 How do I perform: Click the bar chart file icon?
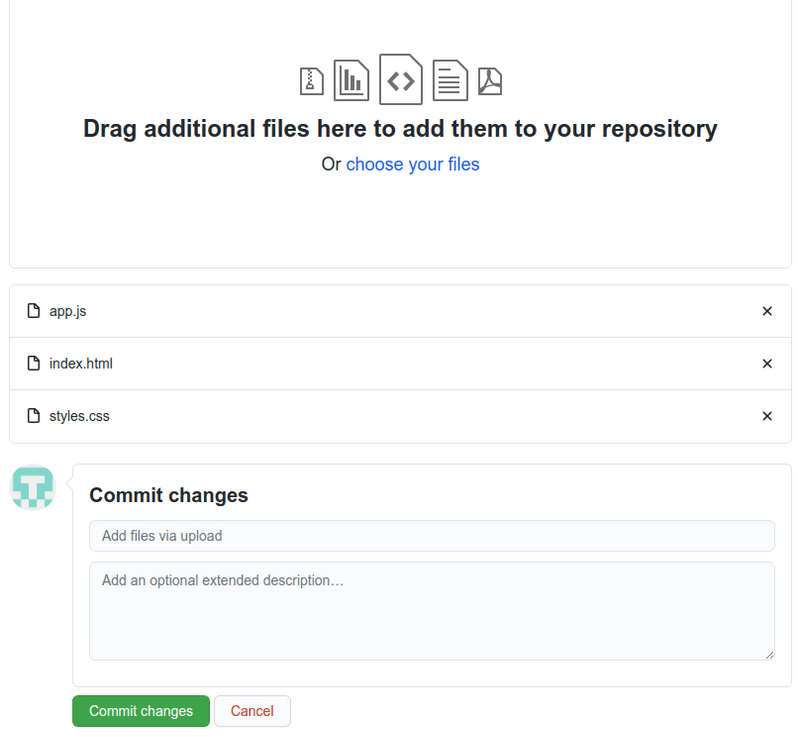pos(351,80)
